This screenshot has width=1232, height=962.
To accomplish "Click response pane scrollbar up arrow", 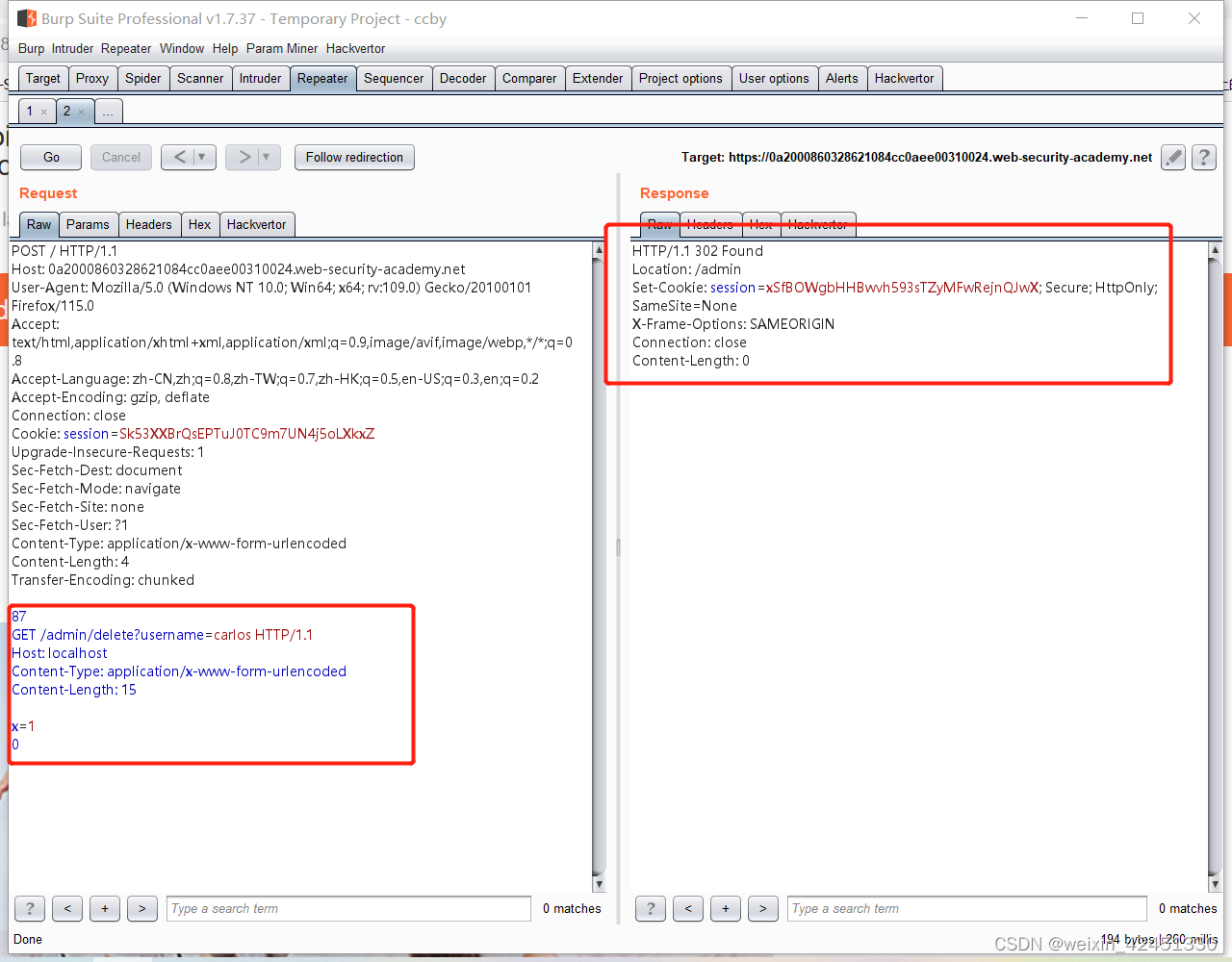I will pyautogui.click(x=1215, y=250).
